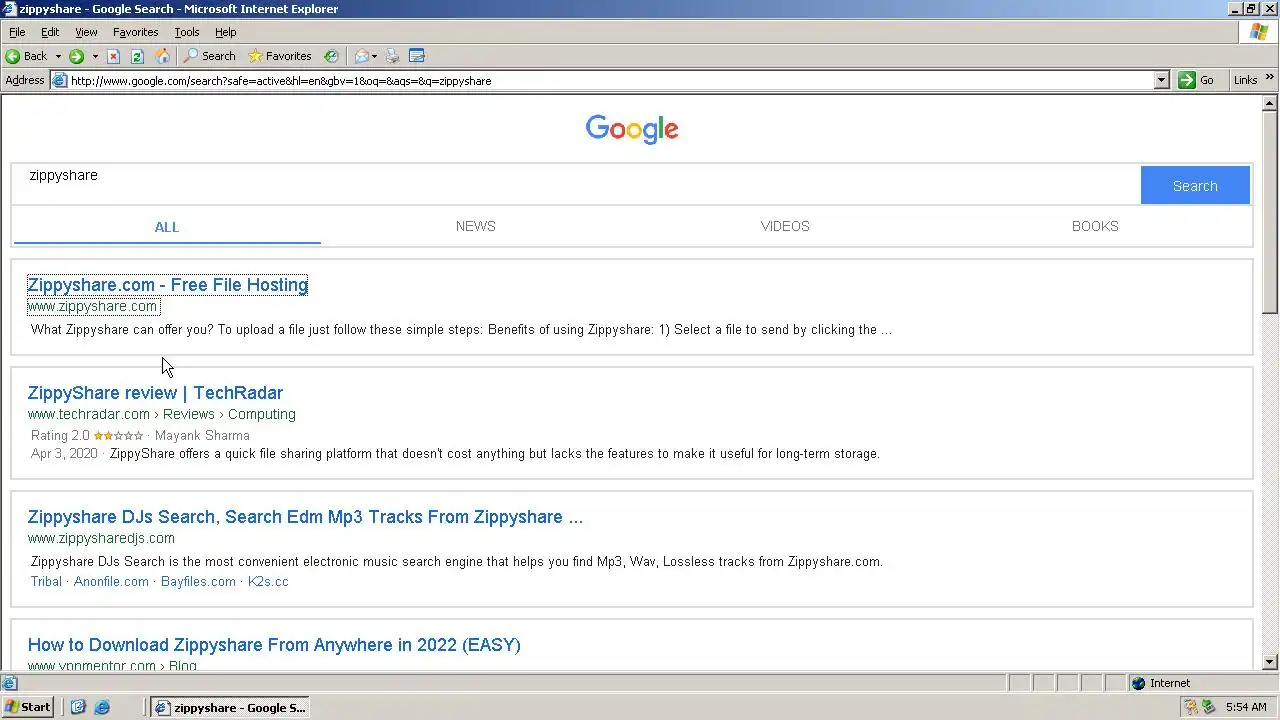Open the Tribal sitelink

click(46, 581)
